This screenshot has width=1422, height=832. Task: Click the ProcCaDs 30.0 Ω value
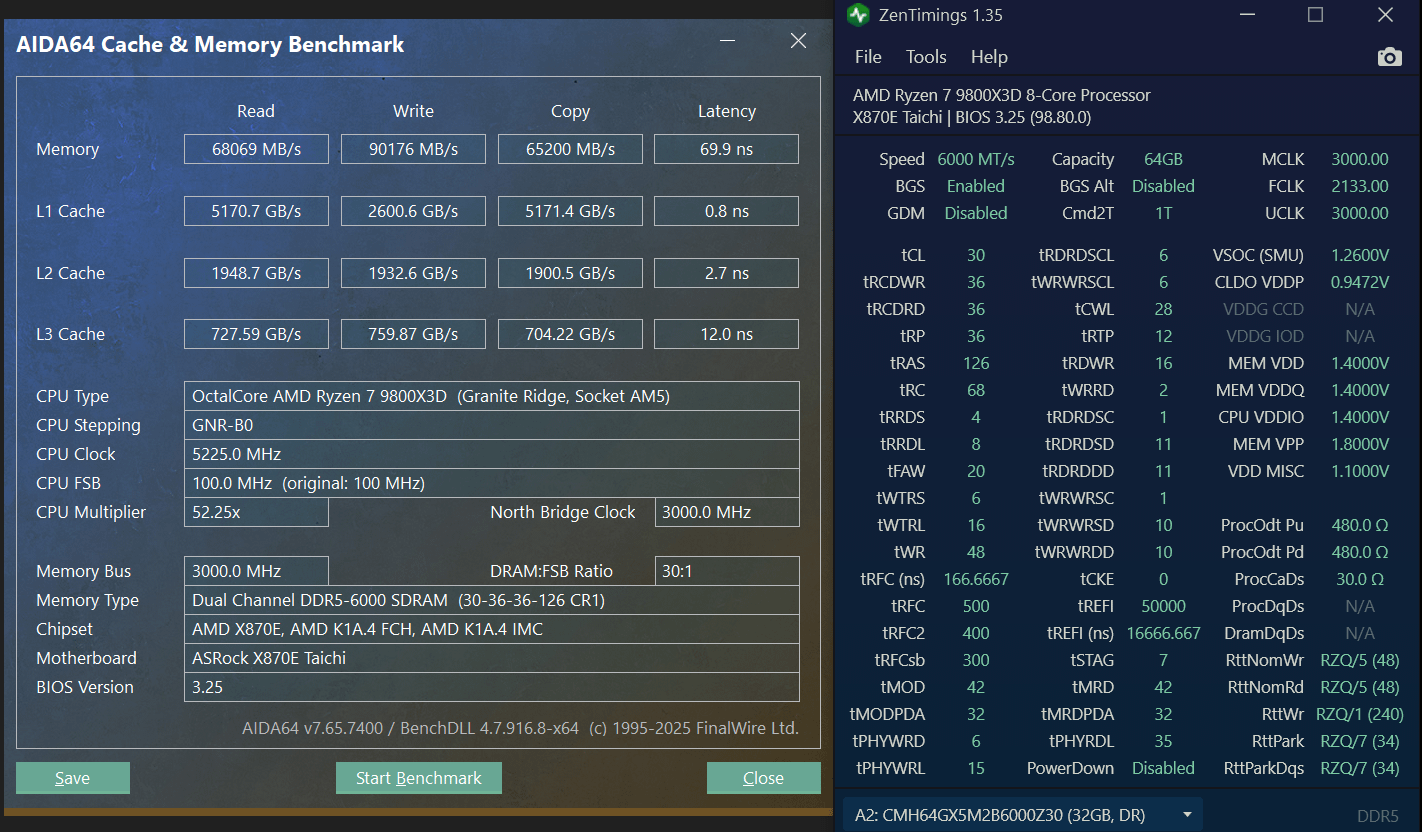[x=1360, y=579]
